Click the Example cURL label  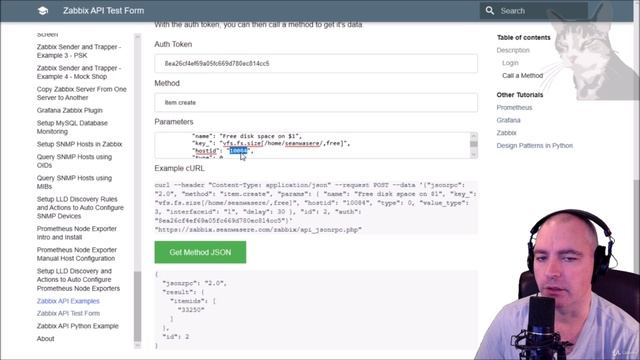pyautogui.click(x=180, y=168)
